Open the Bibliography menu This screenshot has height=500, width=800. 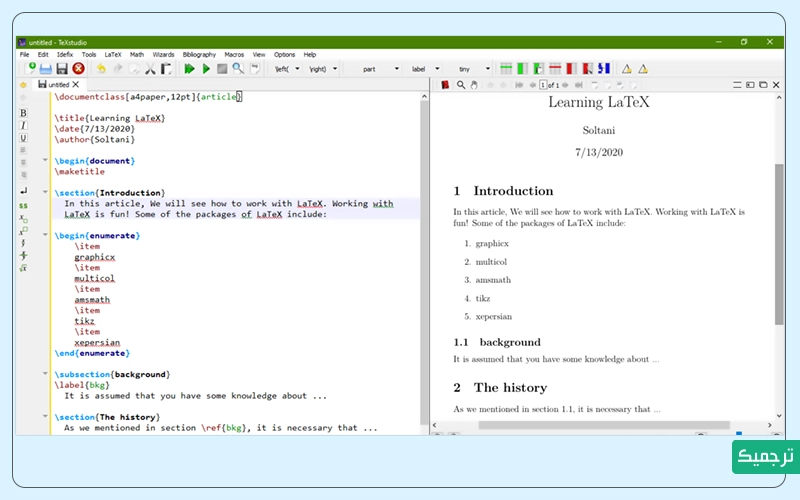point(199,54)
